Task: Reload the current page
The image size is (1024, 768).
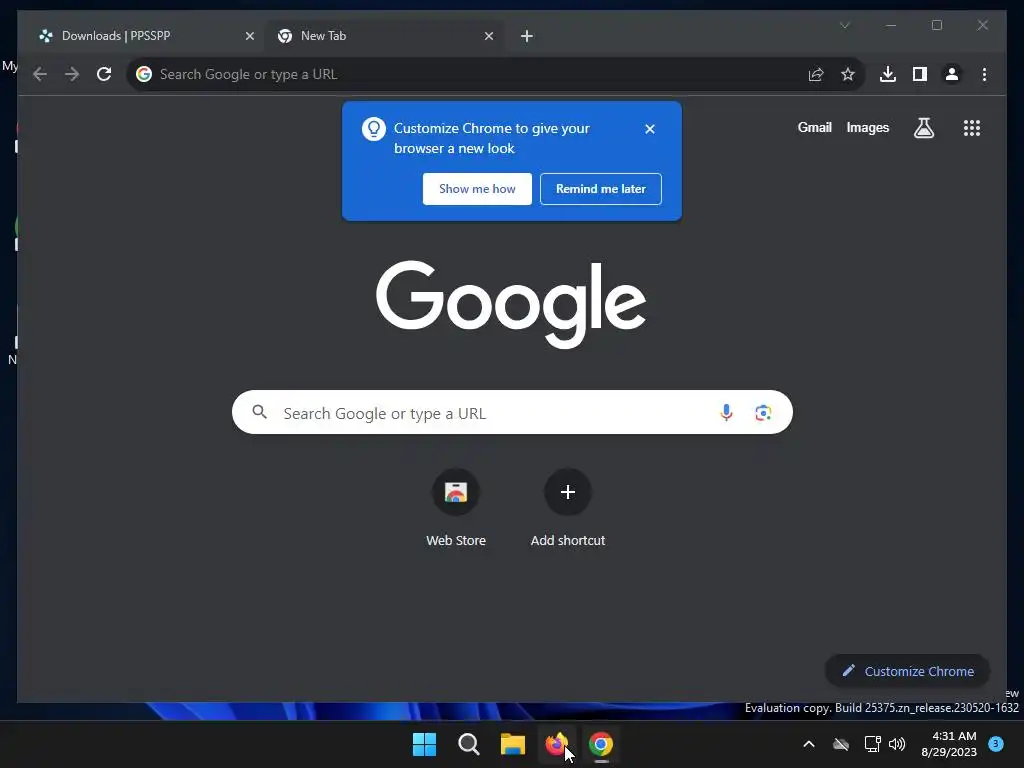Action: (104, 74)
